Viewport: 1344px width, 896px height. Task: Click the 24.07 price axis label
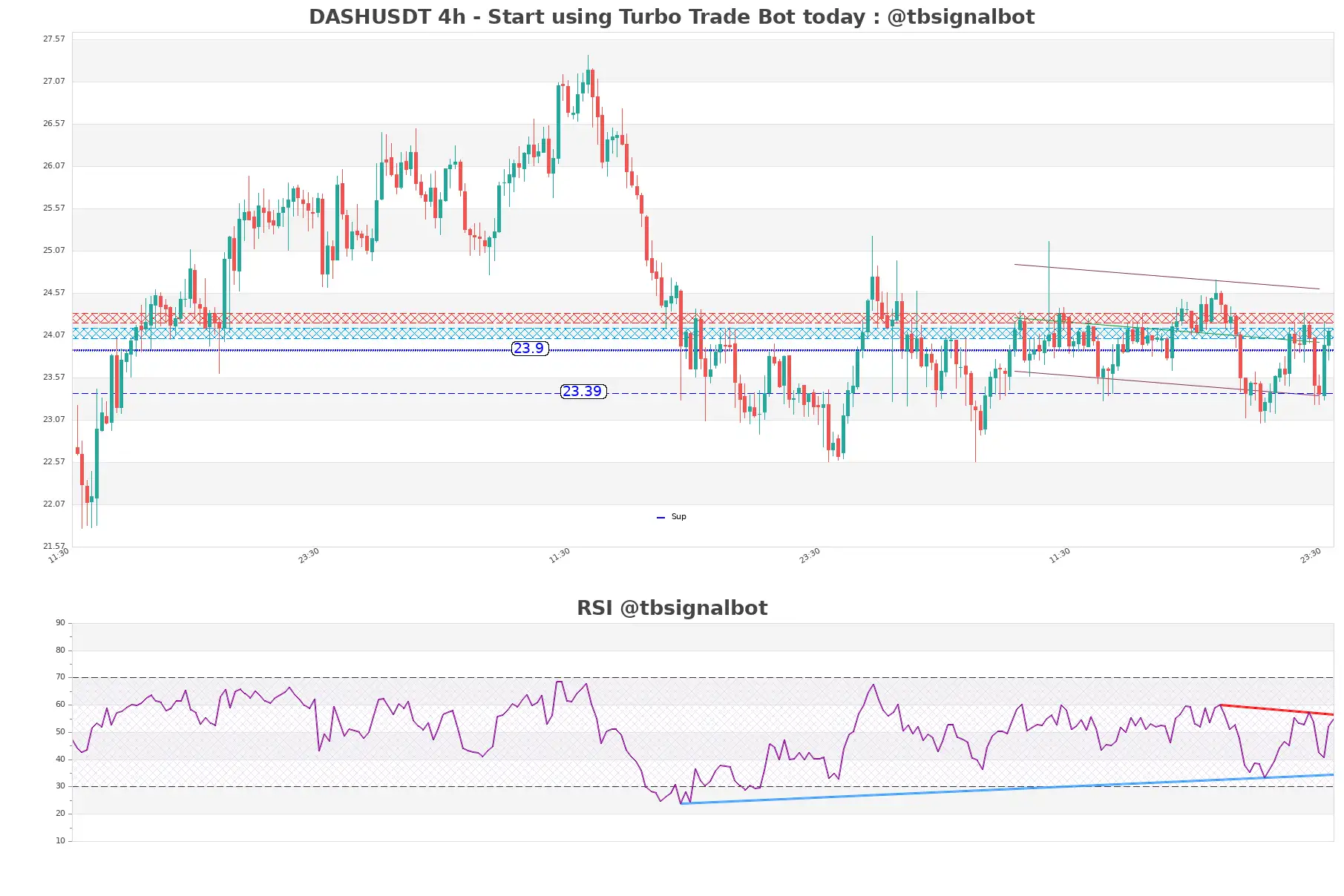(x=53, y=335)
